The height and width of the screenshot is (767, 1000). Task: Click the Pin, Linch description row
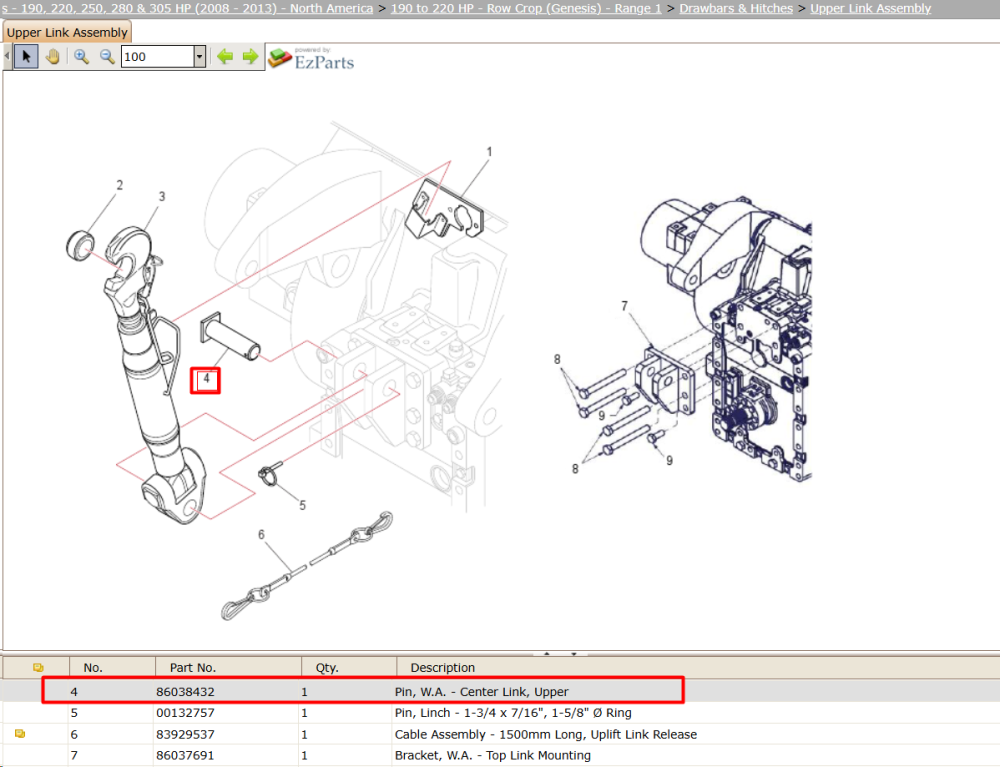513,713
